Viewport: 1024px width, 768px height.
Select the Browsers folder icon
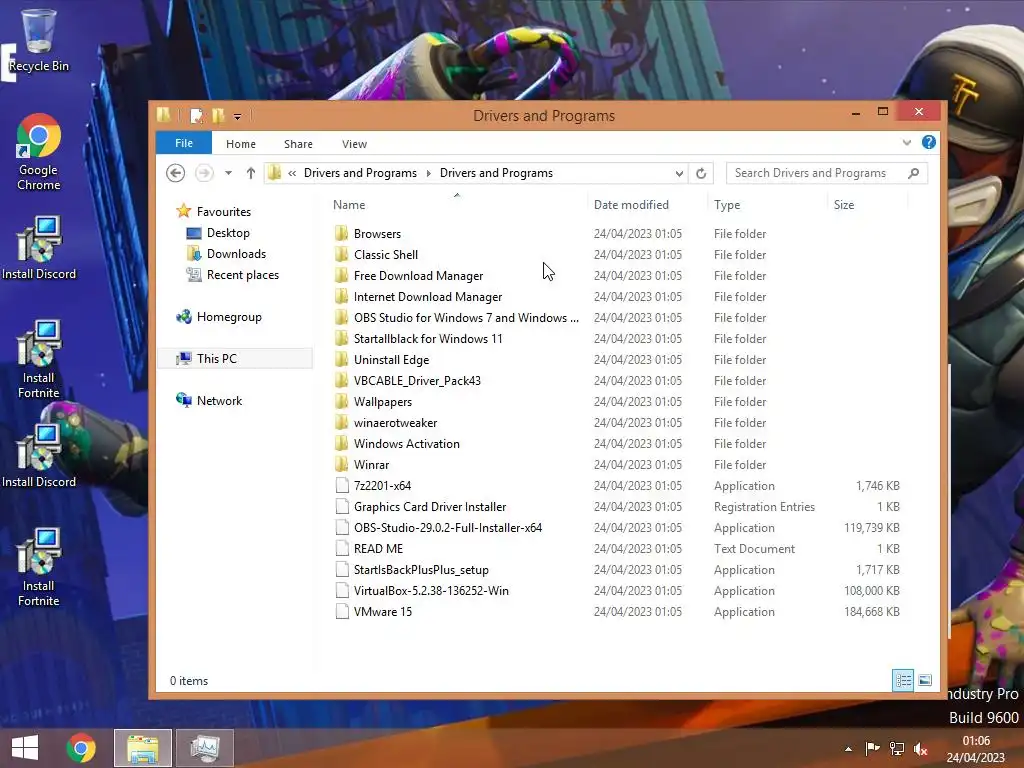(x=341, y=234)
